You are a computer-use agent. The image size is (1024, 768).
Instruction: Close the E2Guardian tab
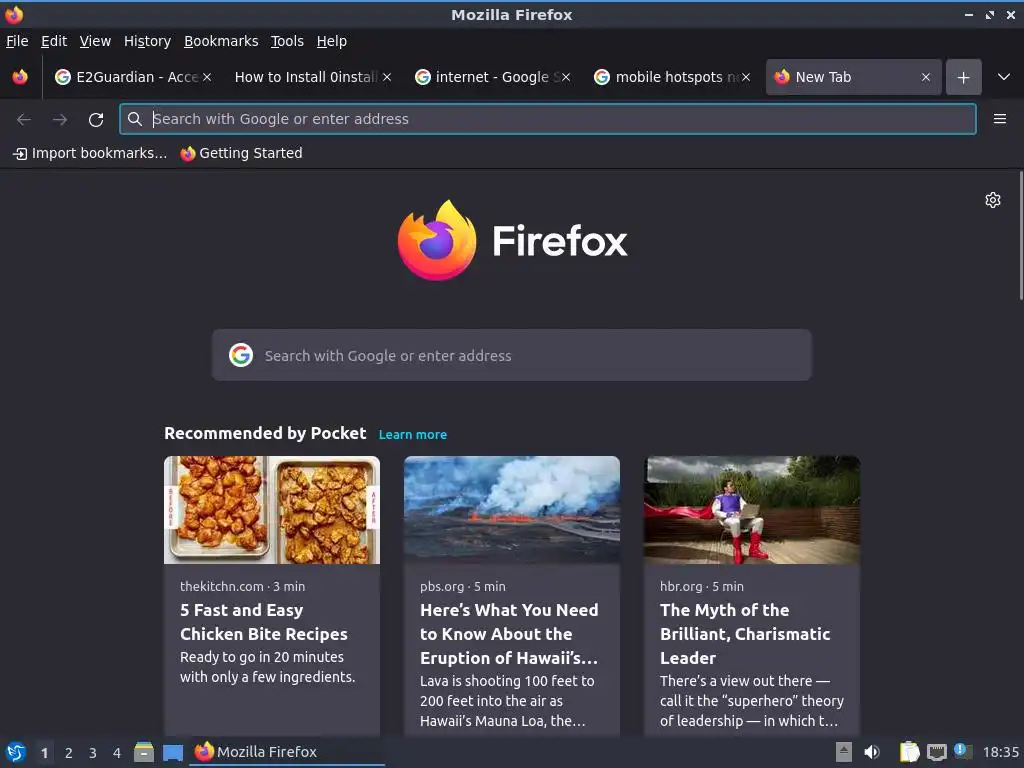click(x=206, y=77)
